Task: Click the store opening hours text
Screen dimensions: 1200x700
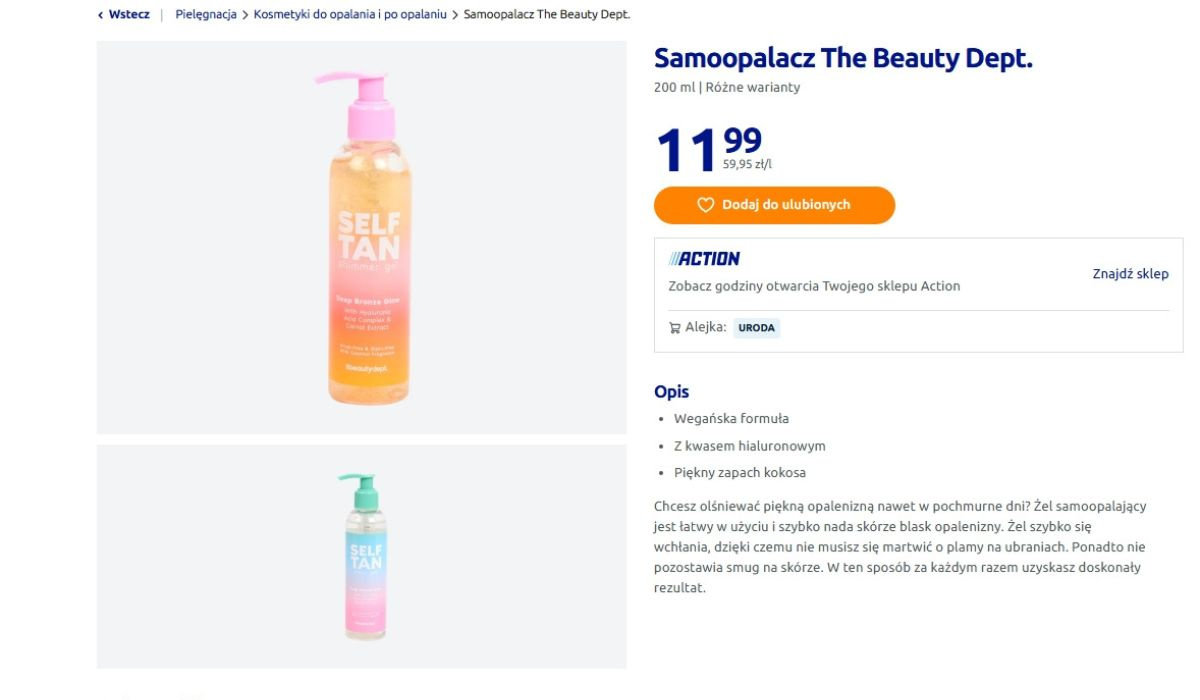Action: coord(814,286)
